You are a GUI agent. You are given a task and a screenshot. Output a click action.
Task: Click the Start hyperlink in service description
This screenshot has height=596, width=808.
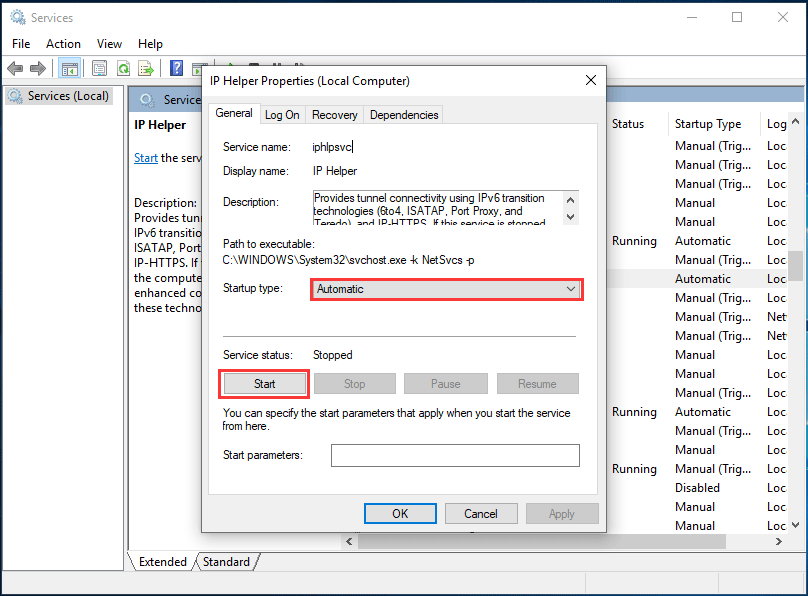coord(145,157)
